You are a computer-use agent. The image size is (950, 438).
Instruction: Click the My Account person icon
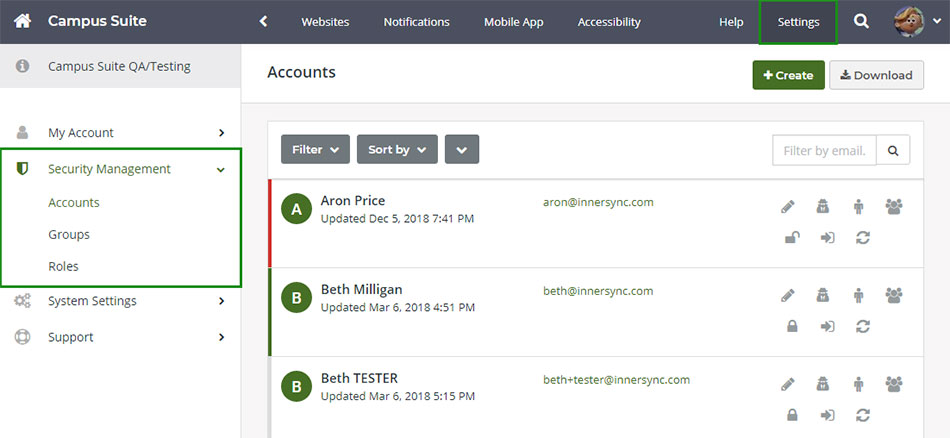22,132
